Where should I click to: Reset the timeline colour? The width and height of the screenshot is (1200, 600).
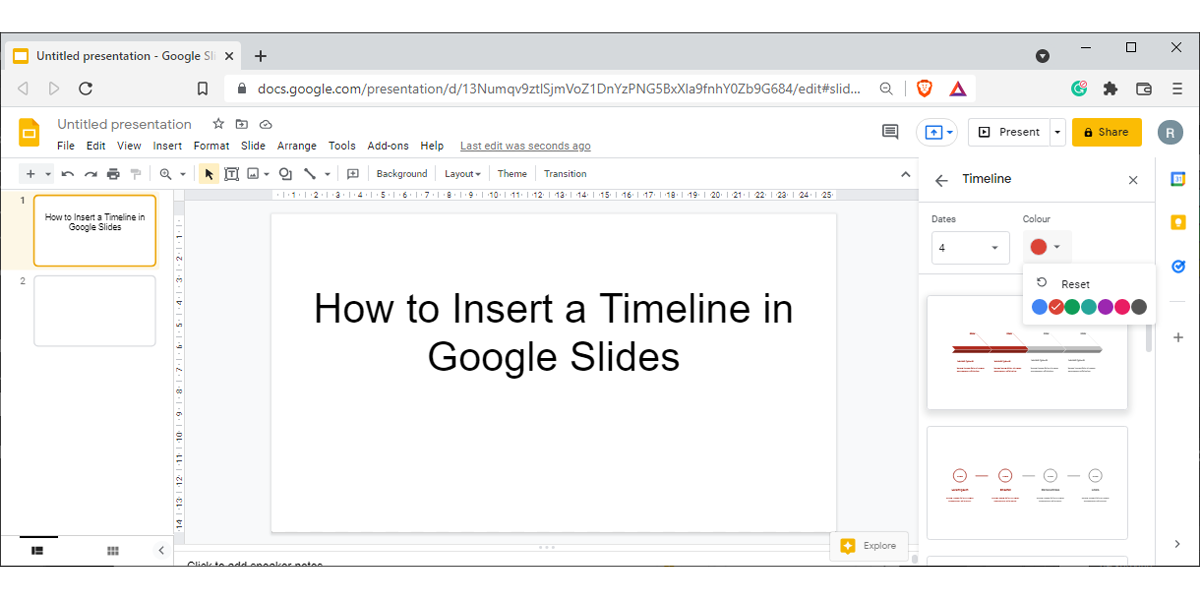[x=1064, y=284]
